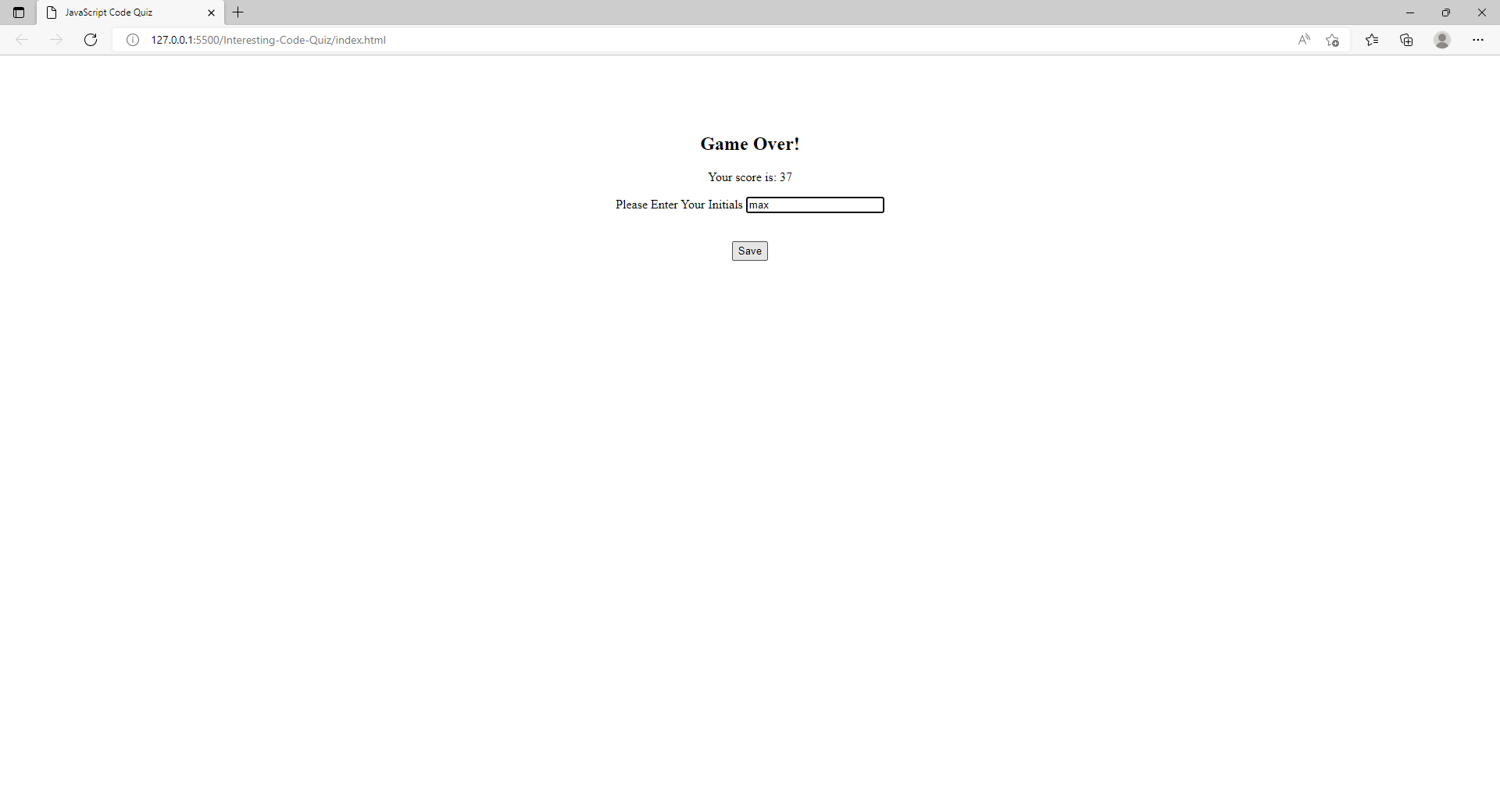
Task: Navigate forward to the next page
Action: coord(56,40)
